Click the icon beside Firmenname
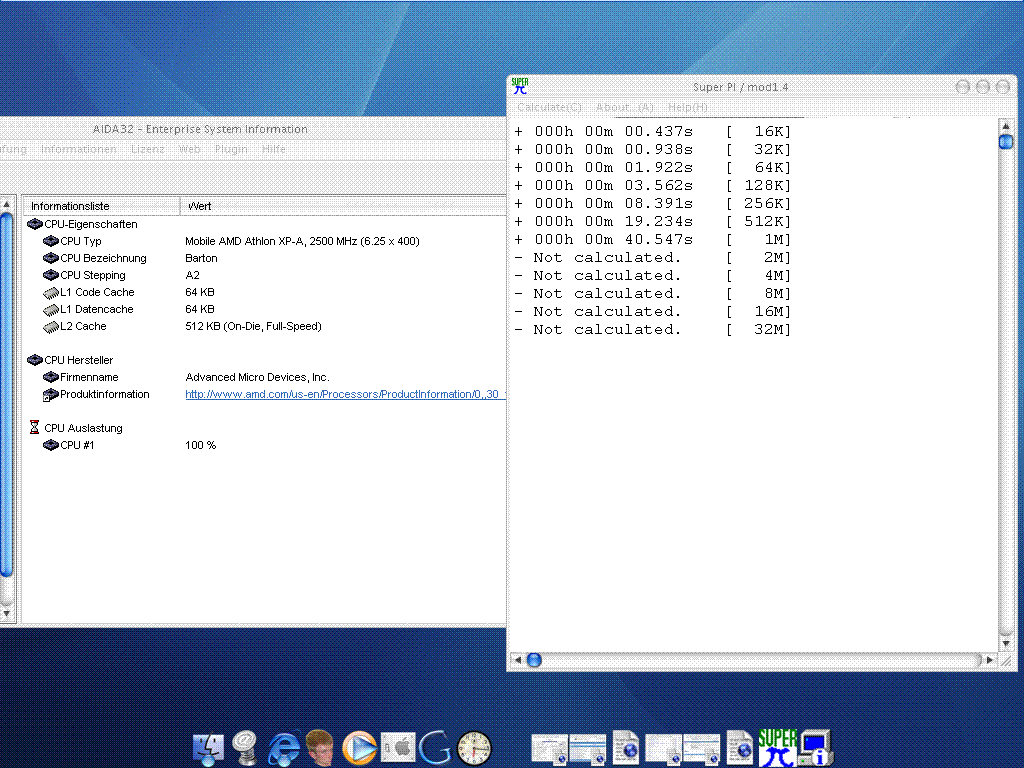Image resolution: width=1024 pixels, height=768 pixels. [x=50, y=377]
